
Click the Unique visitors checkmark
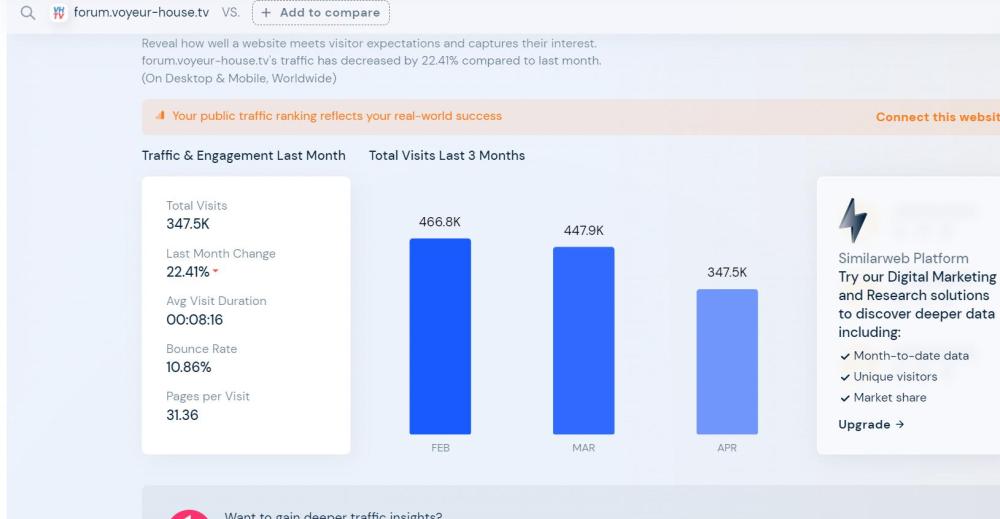(844, 376)
